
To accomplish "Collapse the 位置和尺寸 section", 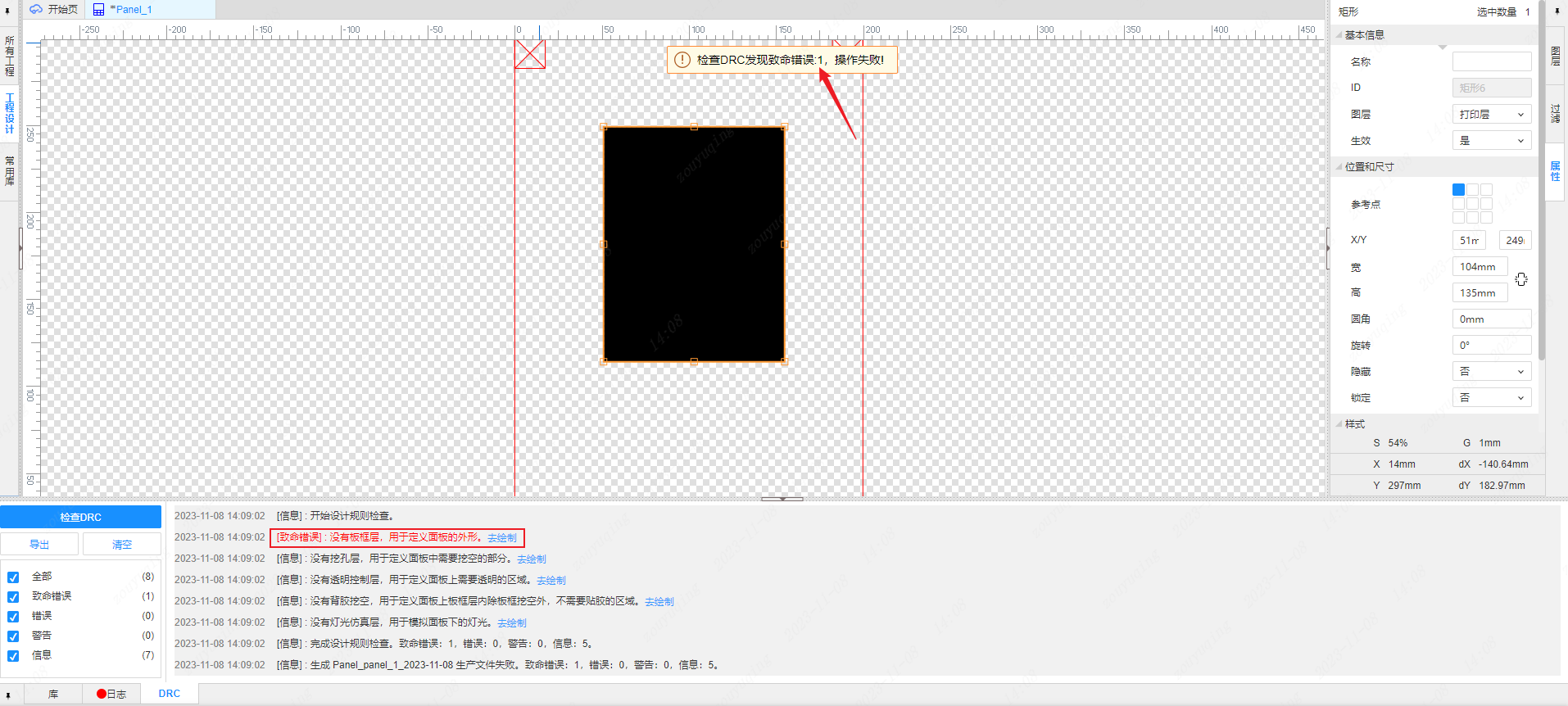I will (1339, 166).
